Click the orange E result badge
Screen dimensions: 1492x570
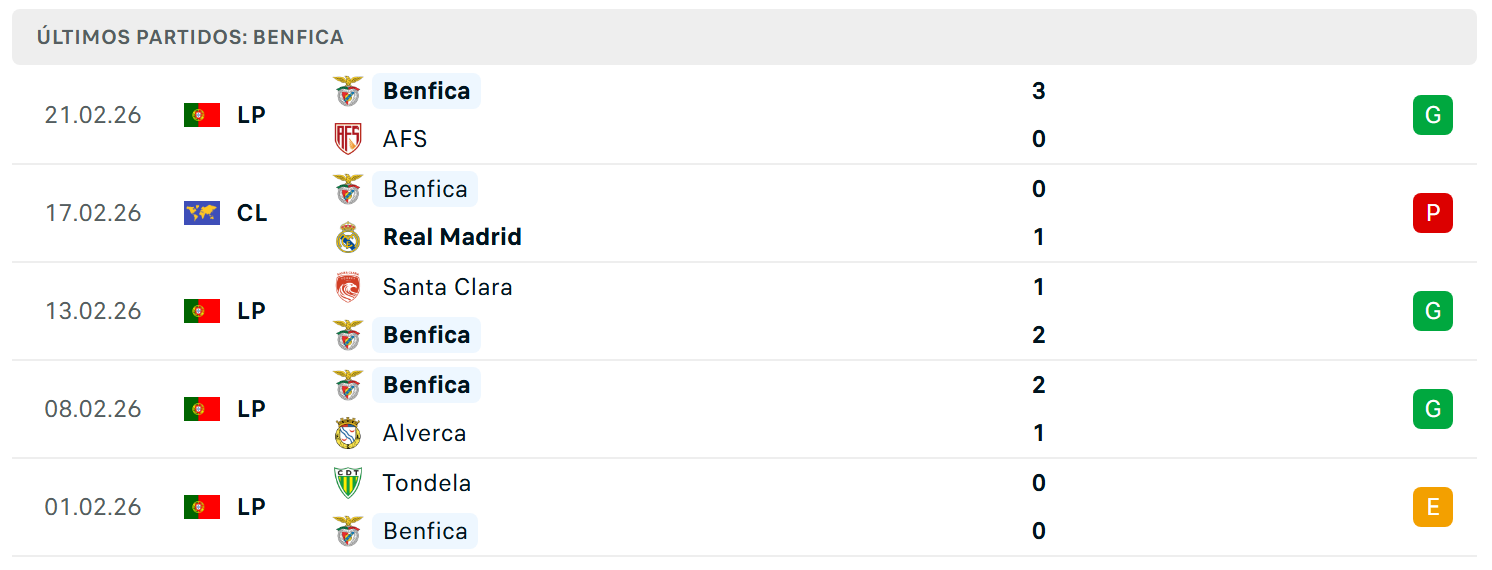coord(1433,507)
